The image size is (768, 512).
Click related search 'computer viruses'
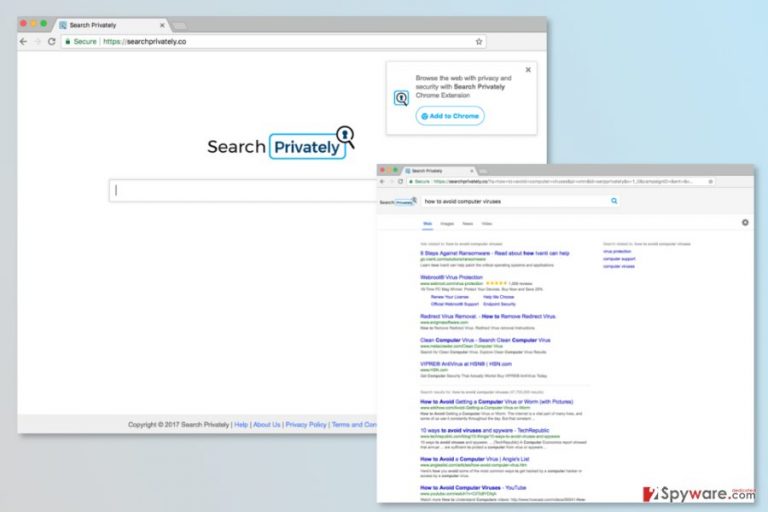[x=619, y=267]
